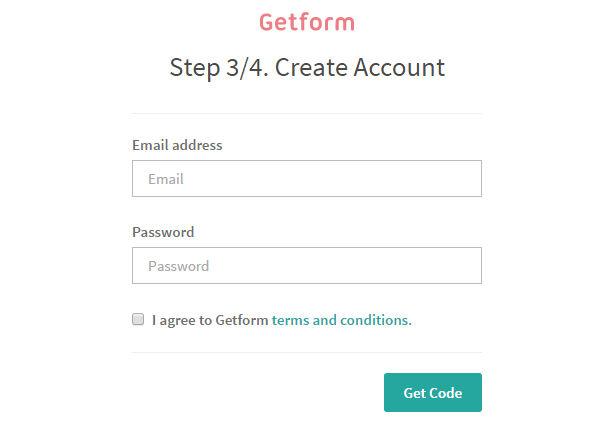Click the right end of the Password box

tap(472, 265)
